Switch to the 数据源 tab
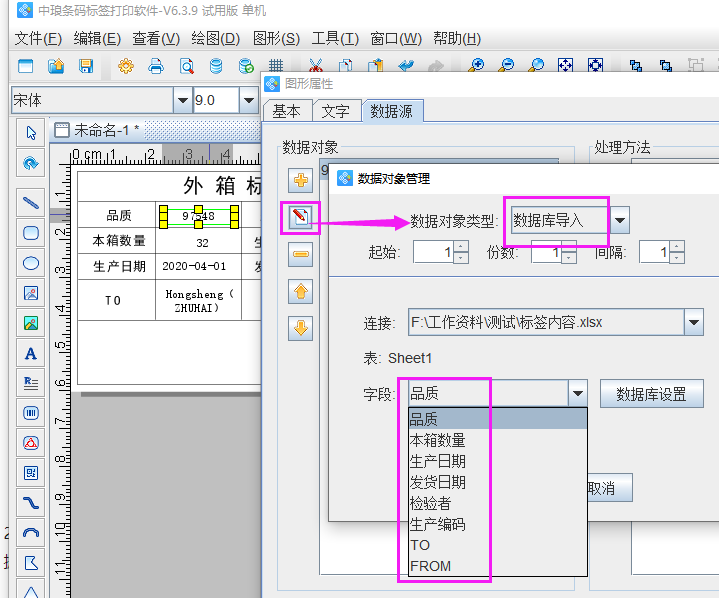Viewport: 719px width, 598px height. point(392,111)
